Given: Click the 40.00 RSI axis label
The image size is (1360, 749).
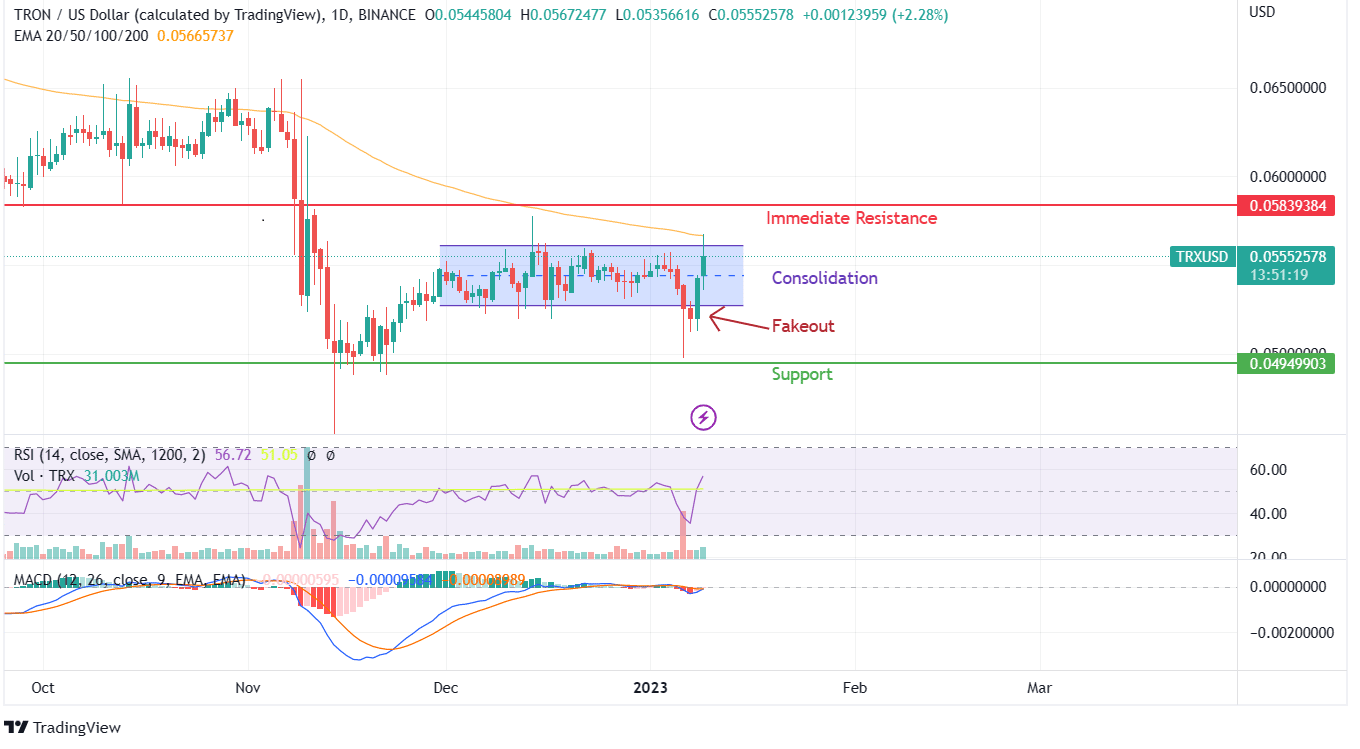Looking at the screenshot, I should [1268, 514].
